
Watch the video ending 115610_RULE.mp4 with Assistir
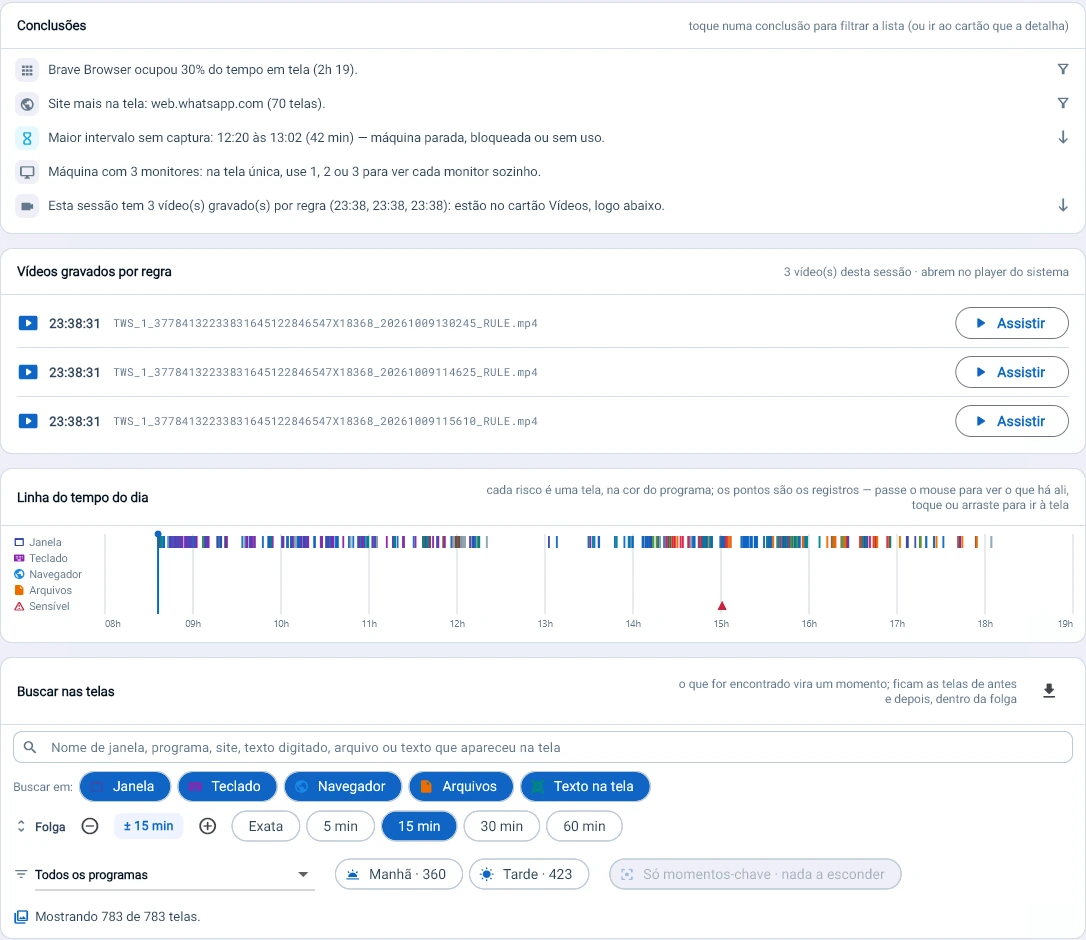point(1011,421)
